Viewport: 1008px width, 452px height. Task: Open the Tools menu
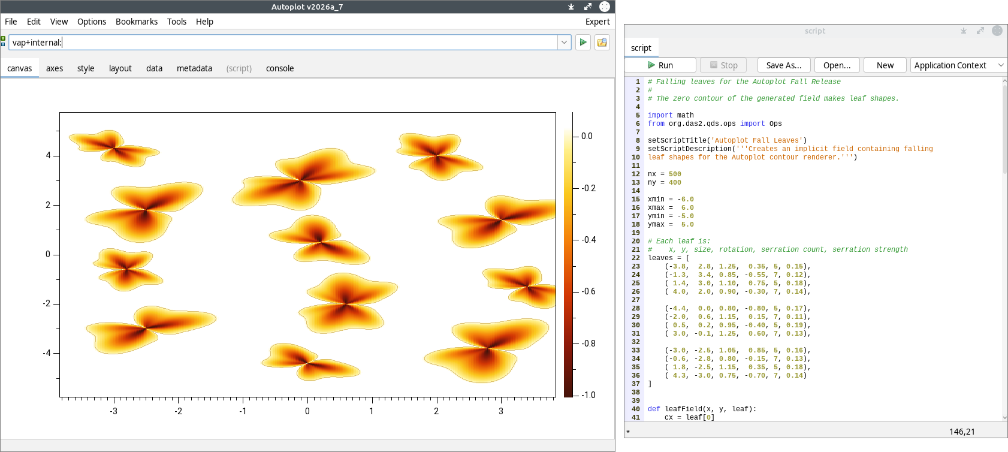tap(177, 21)
